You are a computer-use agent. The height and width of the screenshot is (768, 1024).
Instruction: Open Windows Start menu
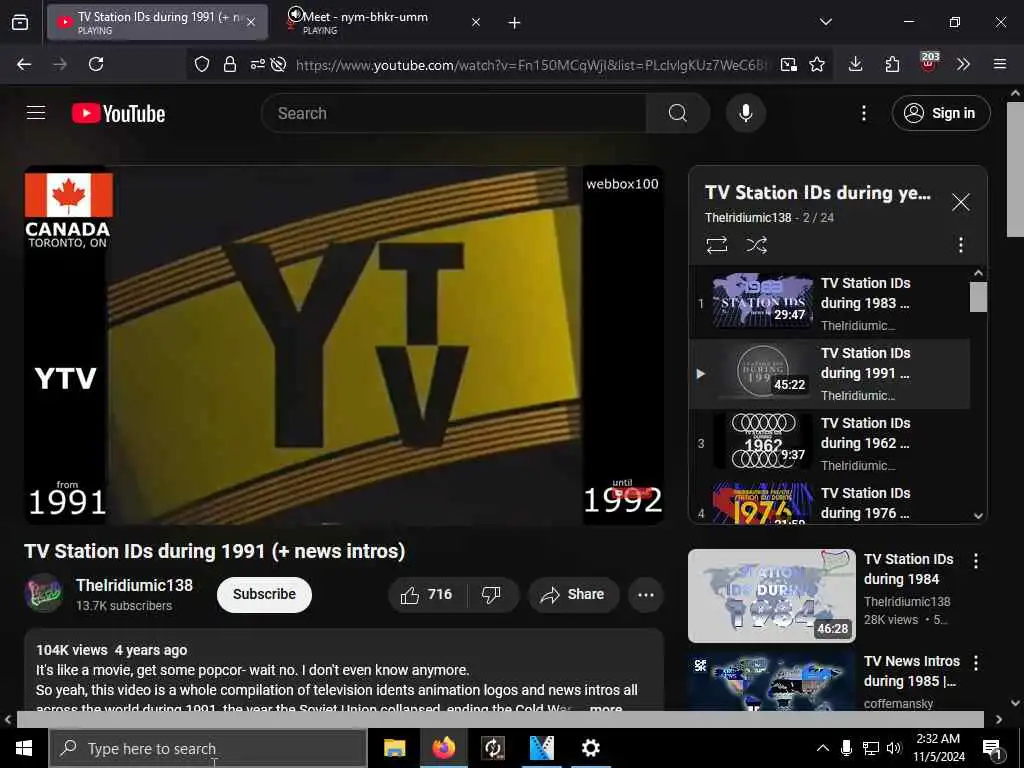click(24, 748)
